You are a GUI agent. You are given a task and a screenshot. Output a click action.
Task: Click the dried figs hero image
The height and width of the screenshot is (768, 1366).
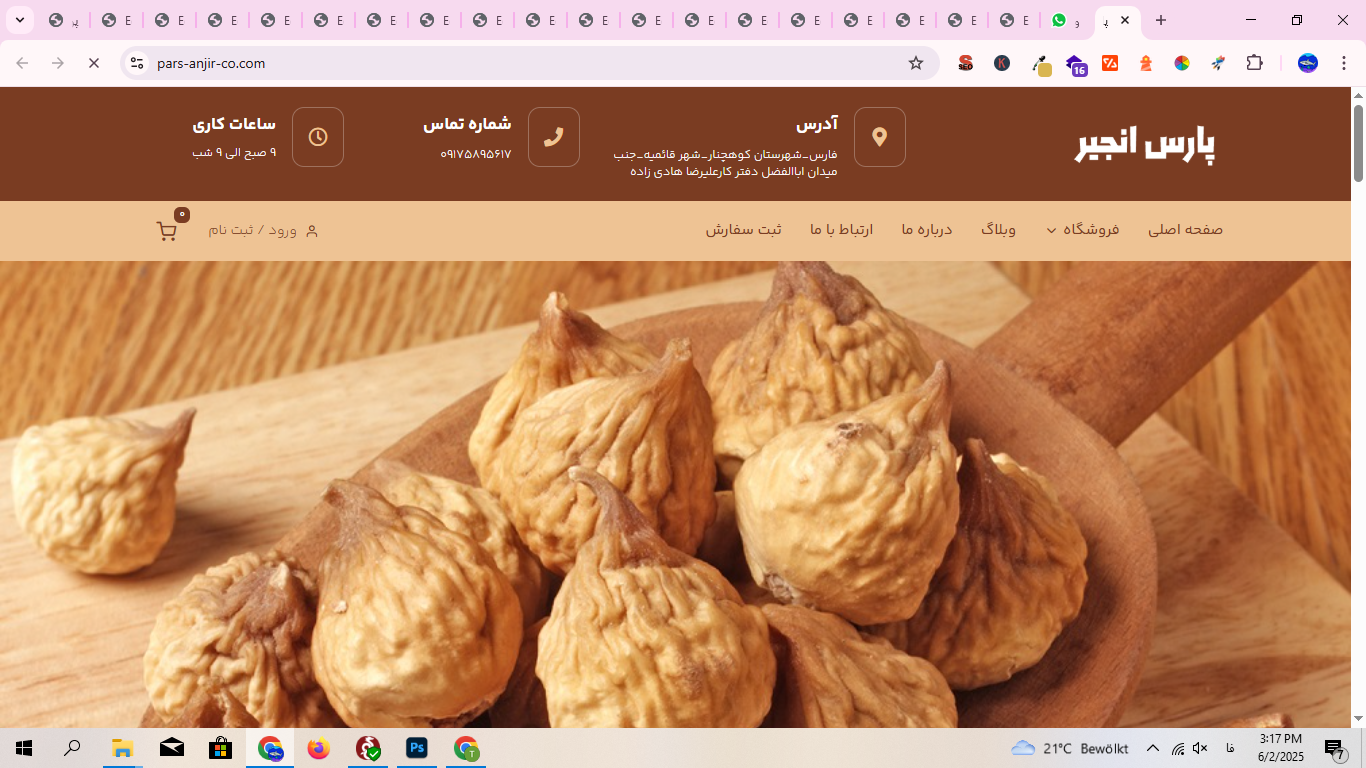pyautogui.click(x=676, y=494)
